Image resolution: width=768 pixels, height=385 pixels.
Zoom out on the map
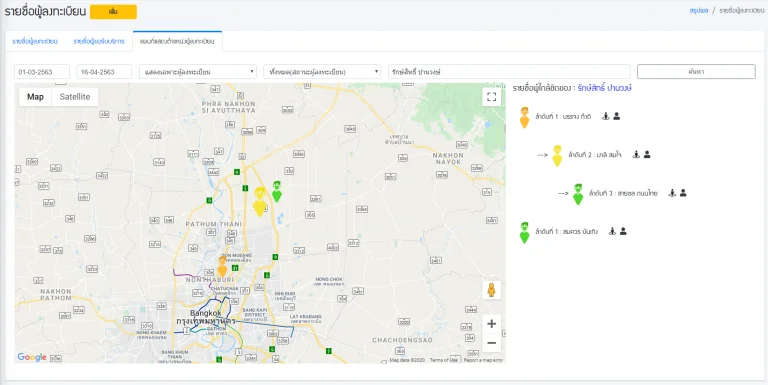pos(492,343)
